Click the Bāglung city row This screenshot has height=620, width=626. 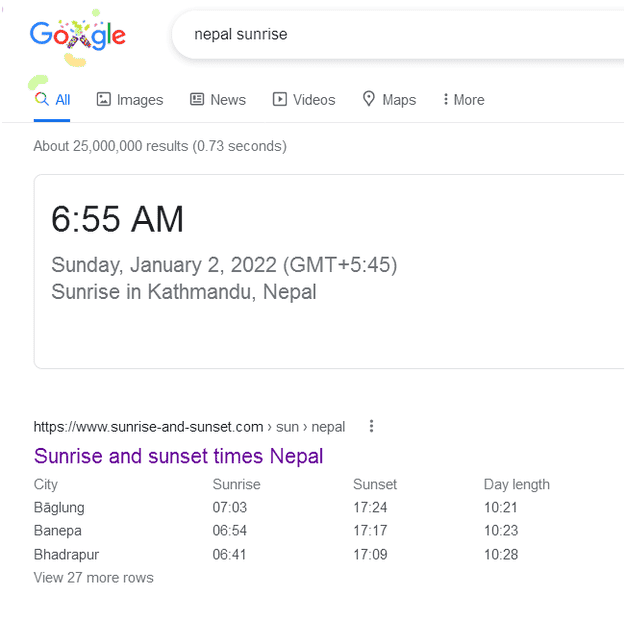[x=59, y=508]
